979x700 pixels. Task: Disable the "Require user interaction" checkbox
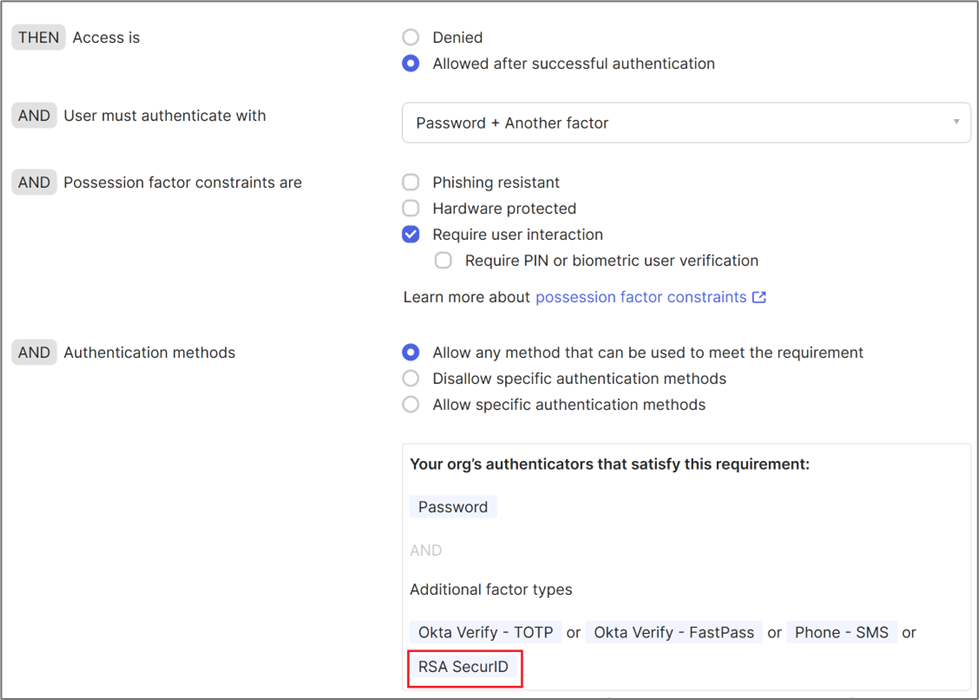click(410, 234)
